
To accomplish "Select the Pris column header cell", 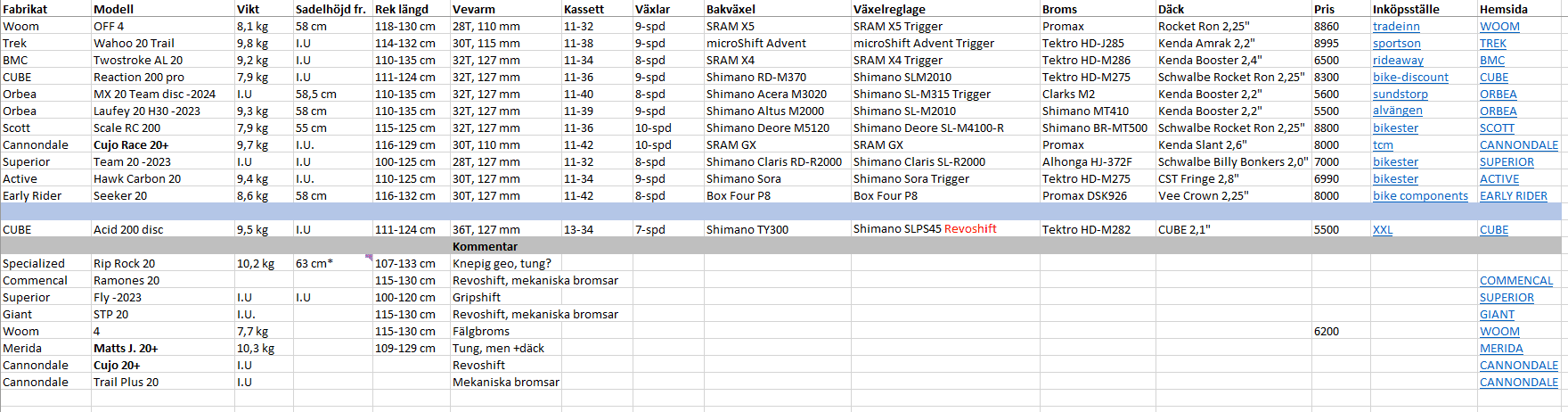I will 1324,9.
